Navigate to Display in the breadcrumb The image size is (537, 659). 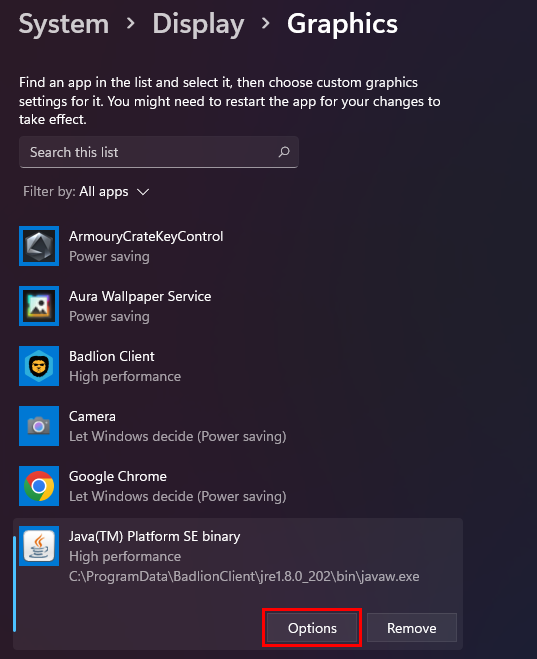coord(198,24)
